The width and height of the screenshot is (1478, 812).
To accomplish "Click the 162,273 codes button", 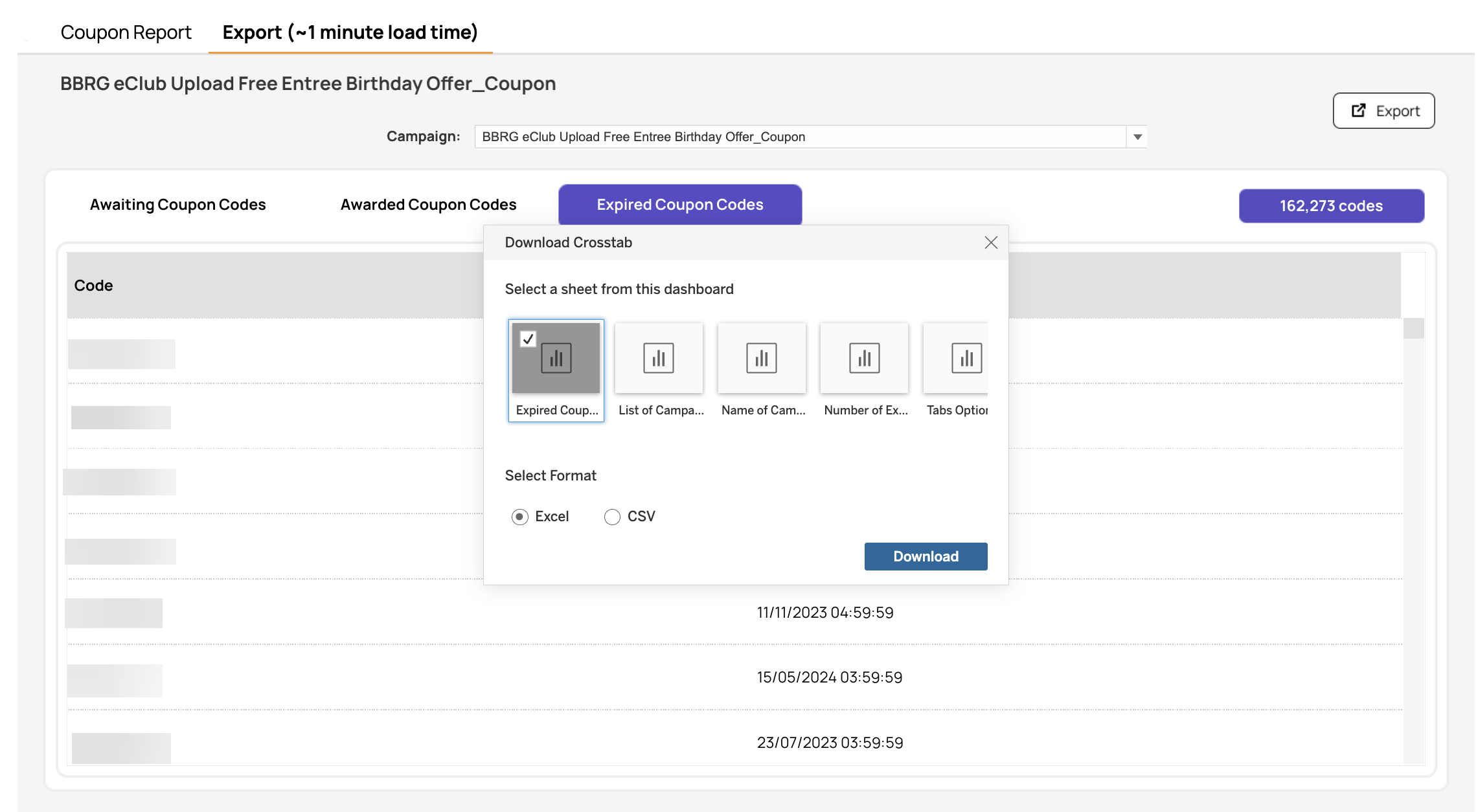I will [x=1331, y=206].
